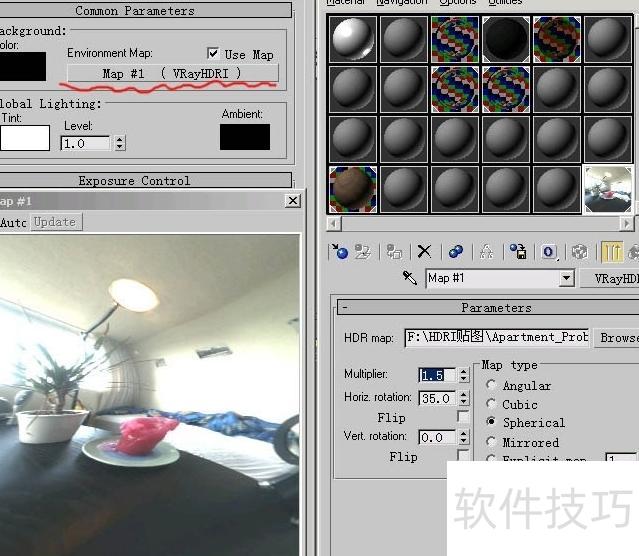Screen dimensions: 639x556
Task: Click the Material Effects Channel icon
Action: pos(549,252)
